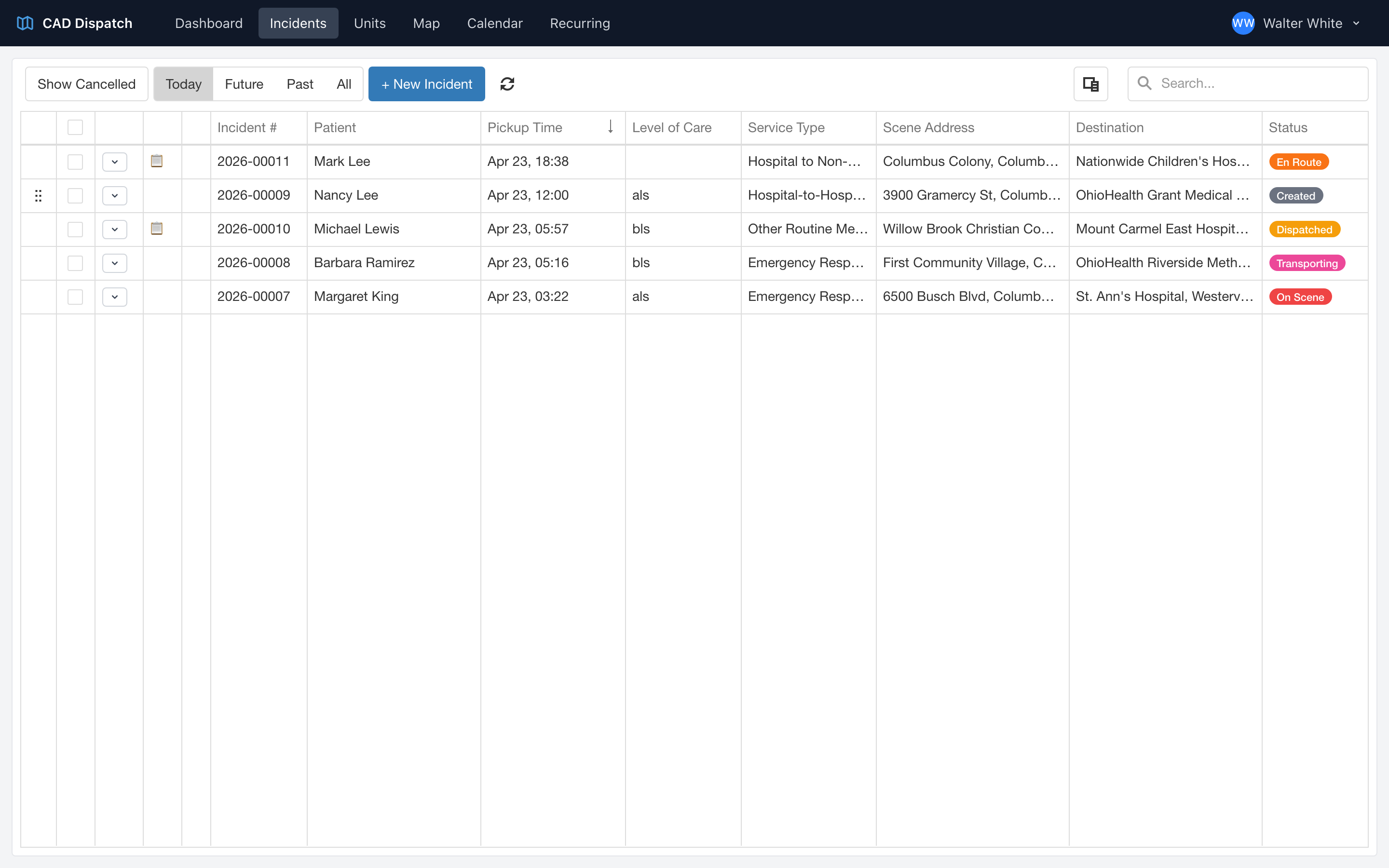
Task: Open the Dashboard nav item
Action: coord(209,23)
